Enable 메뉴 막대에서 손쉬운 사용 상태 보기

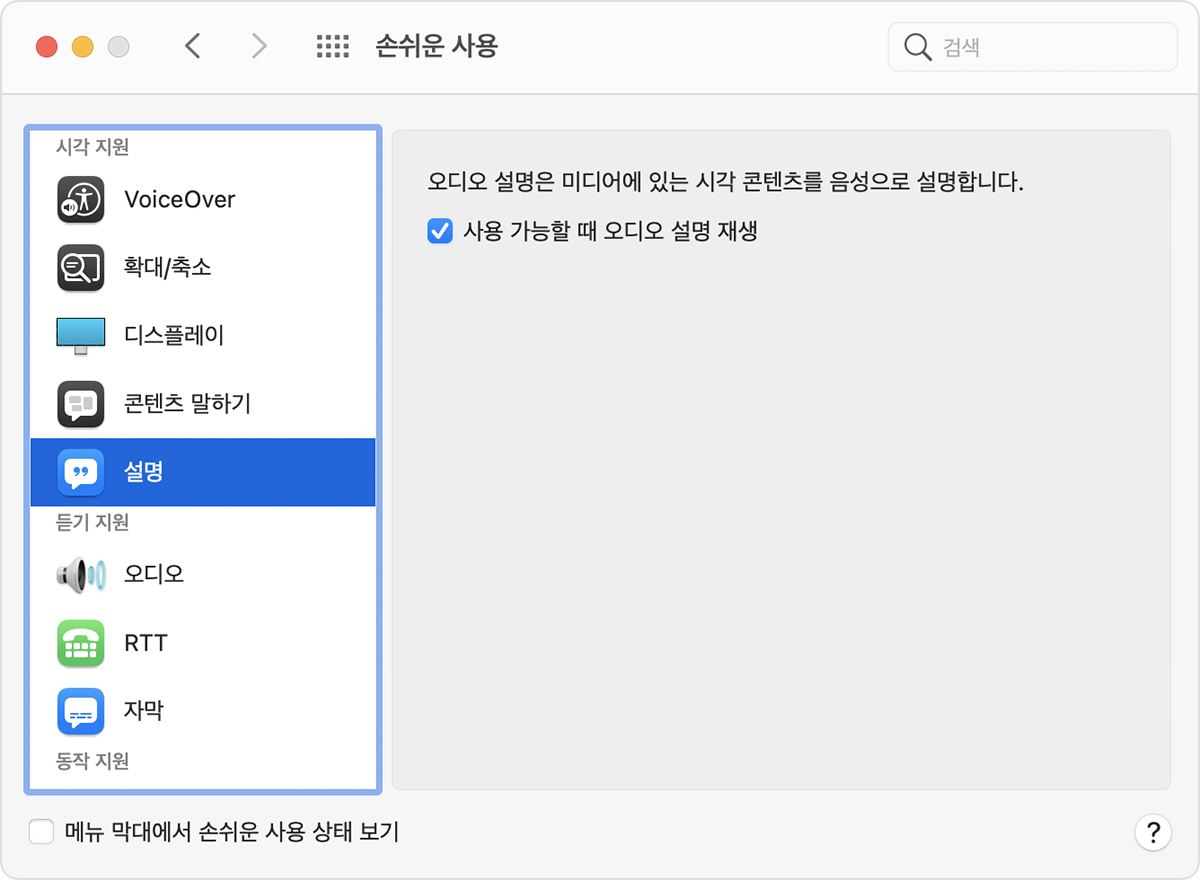click(41, 831)
